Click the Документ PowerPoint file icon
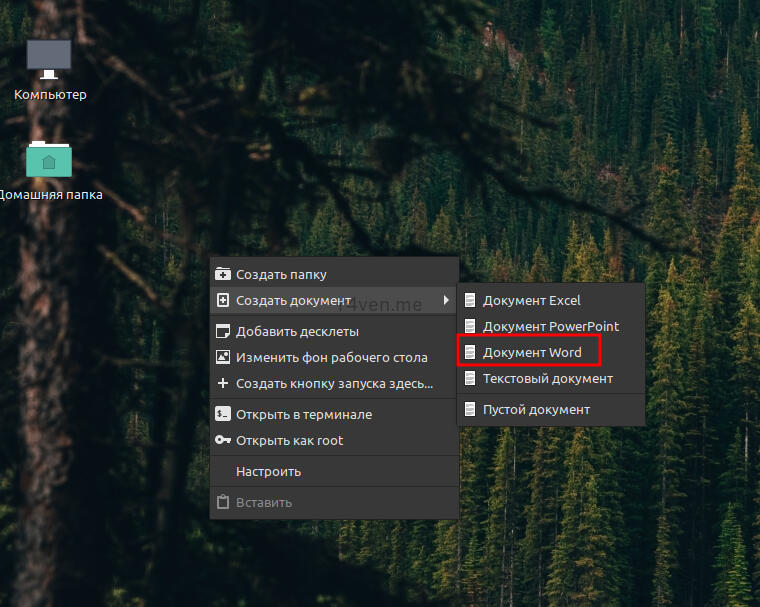This screenshot has height=607, width=760. point(470,326)
